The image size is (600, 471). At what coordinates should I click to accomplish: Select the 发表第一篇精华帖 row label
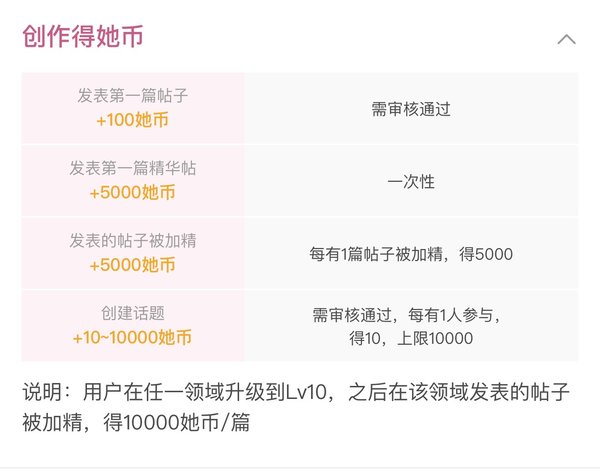click(x=132, y=168)
